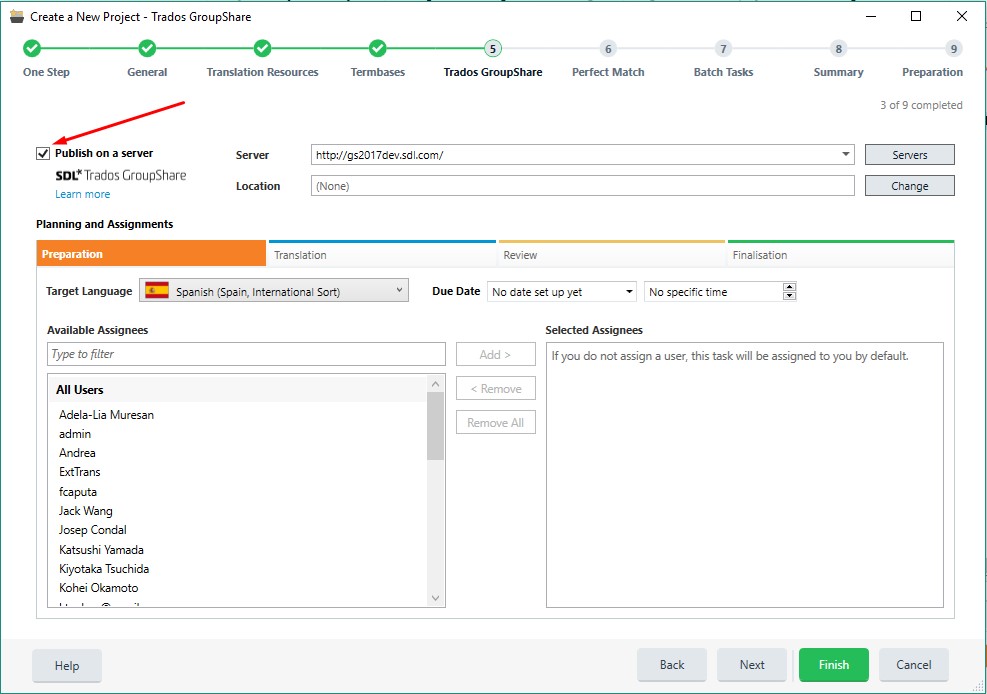
Task: Click the user list scroll down arrow
Action: pyautogui.click(x=435, y=598)
